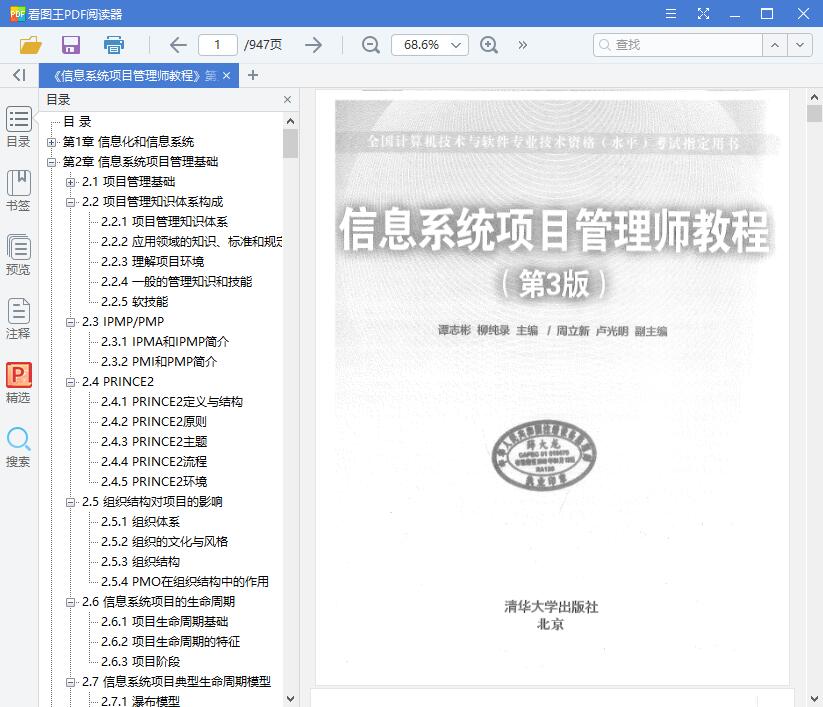This screenshot has width=823, height=707.
Task: Click the page number input field
Action: point(217,45)
